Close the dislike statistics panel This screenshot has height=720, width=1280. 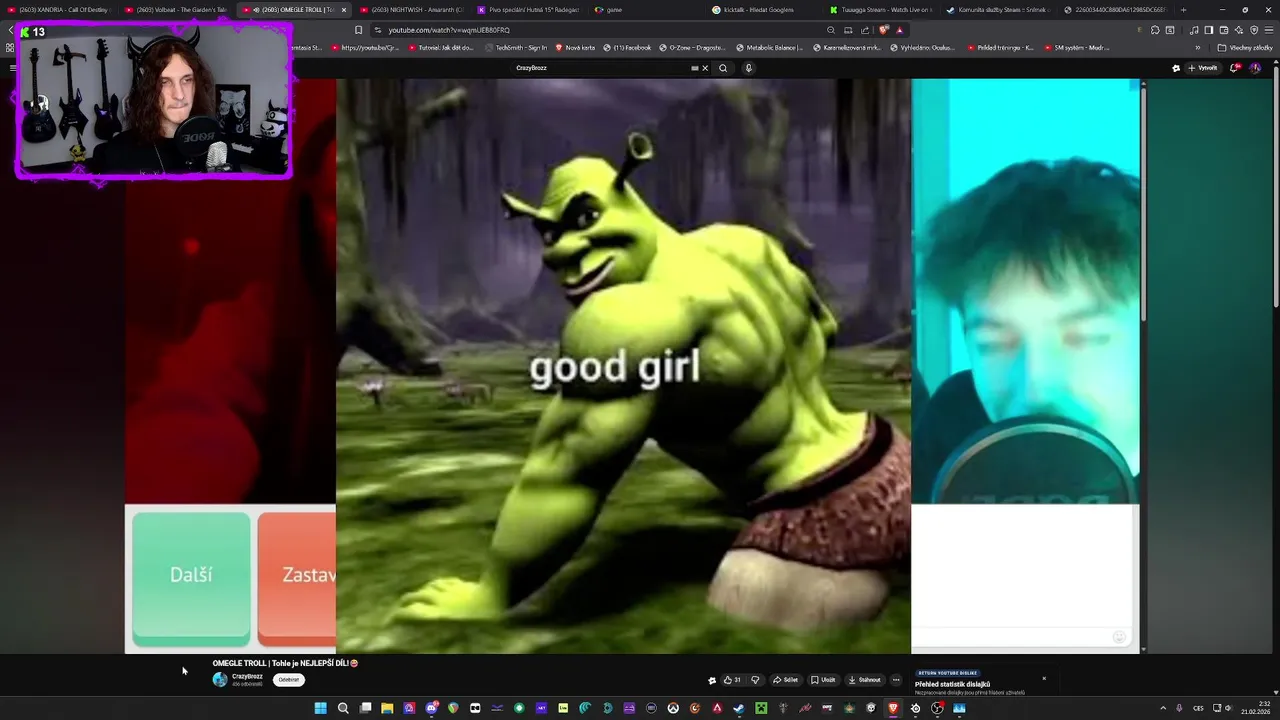tap(1044, 679)
